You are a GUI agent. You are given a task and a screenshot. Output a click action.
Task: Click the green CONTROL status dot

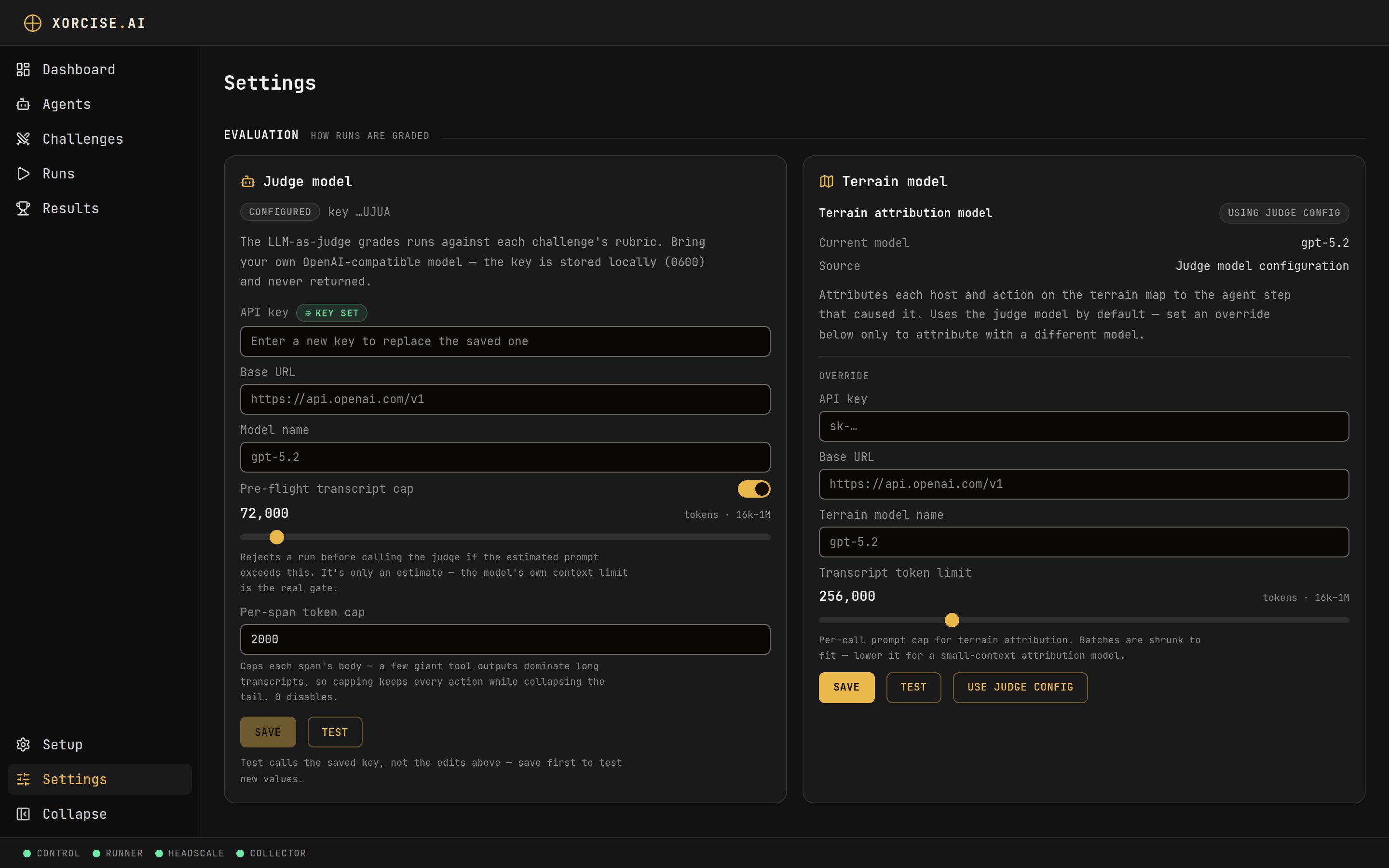pos(27,853)
